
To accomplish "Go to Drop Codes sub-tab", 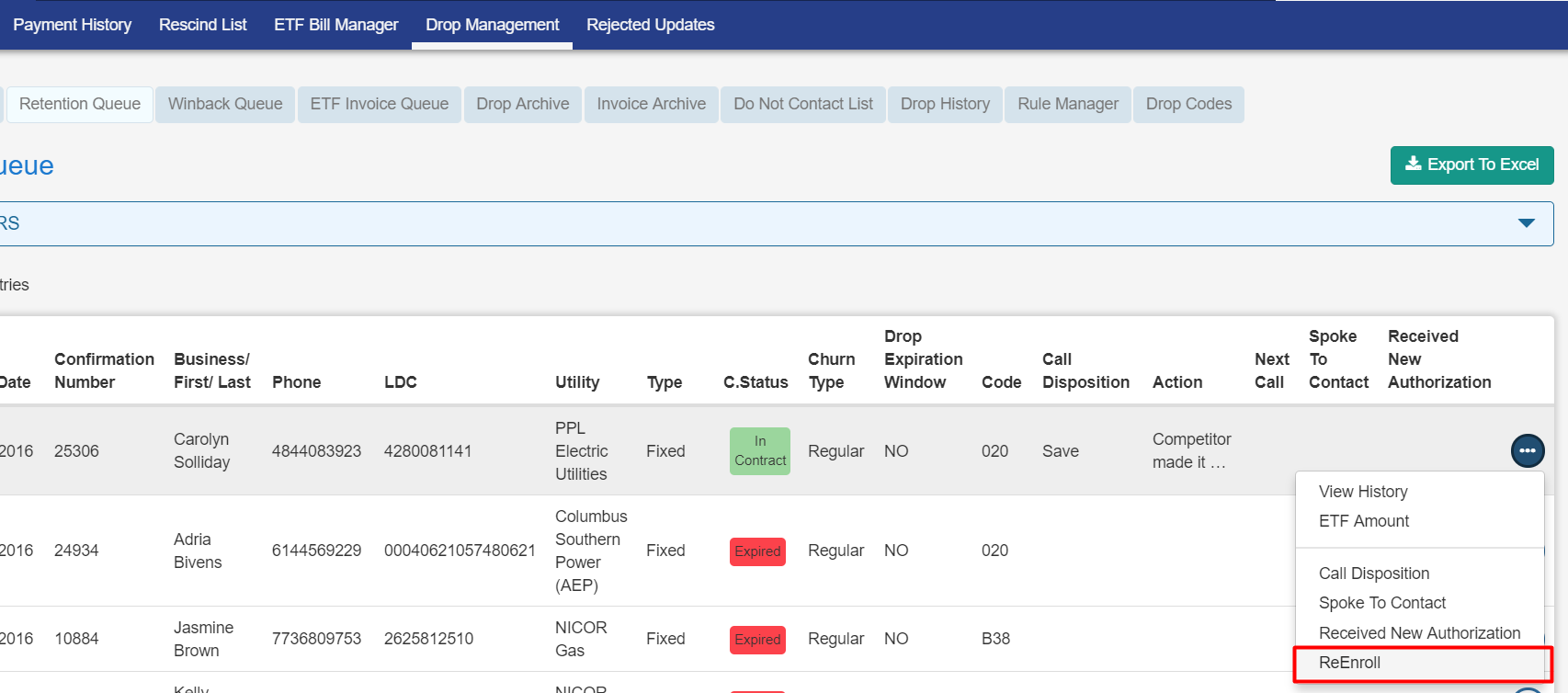I will click(1188, 104).
